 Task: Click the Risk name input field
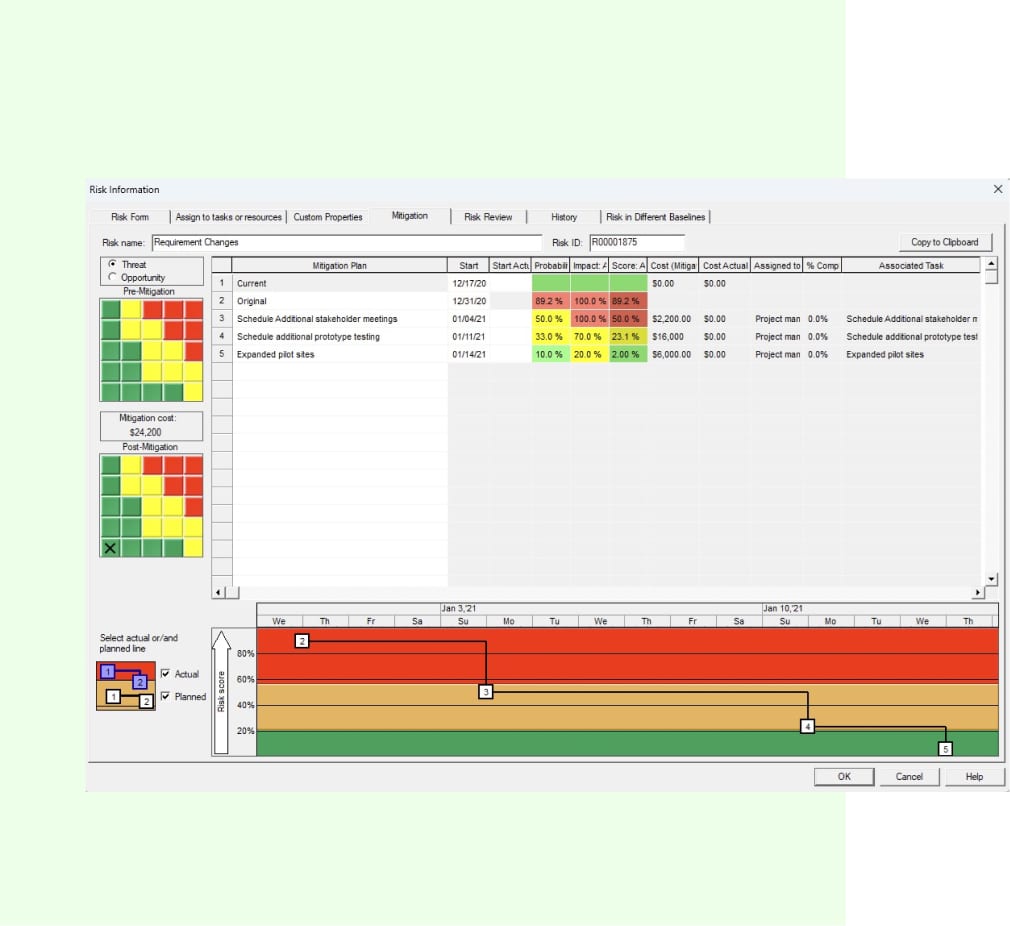click(345, 242)
